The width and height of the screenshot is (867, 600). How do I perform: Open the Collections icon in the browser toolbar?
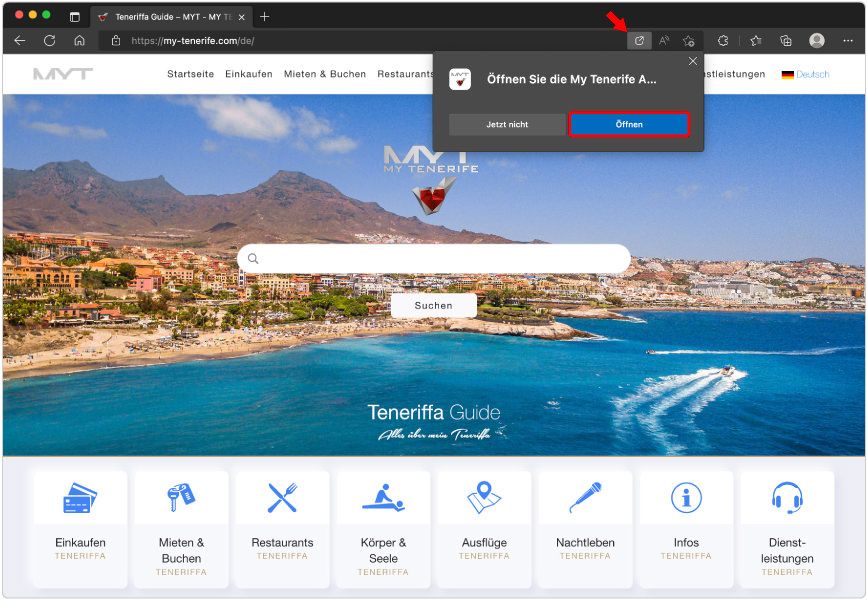click(x=784, y=41)
